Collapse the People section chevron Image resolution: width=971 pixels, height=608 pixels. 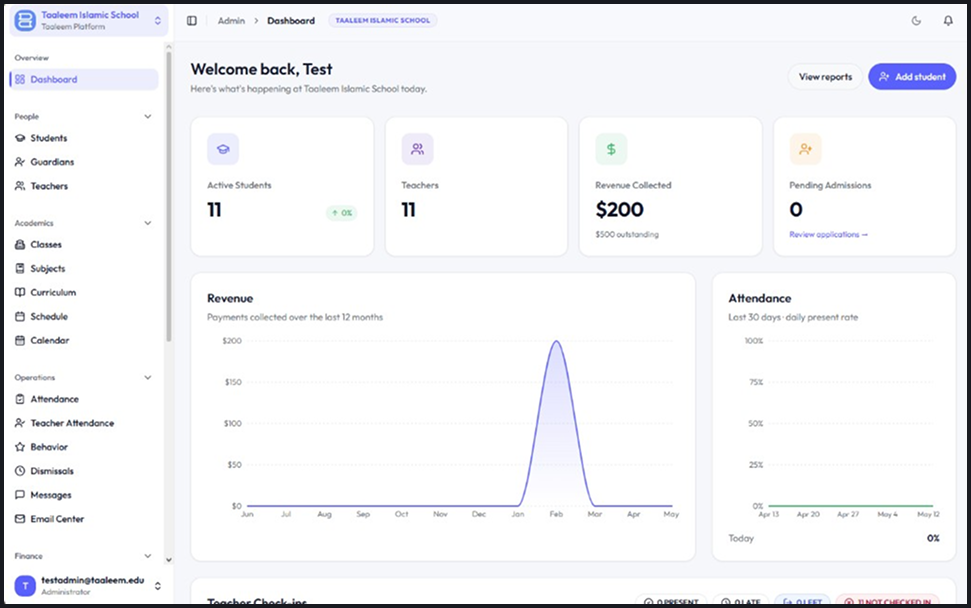coord(148,116)
